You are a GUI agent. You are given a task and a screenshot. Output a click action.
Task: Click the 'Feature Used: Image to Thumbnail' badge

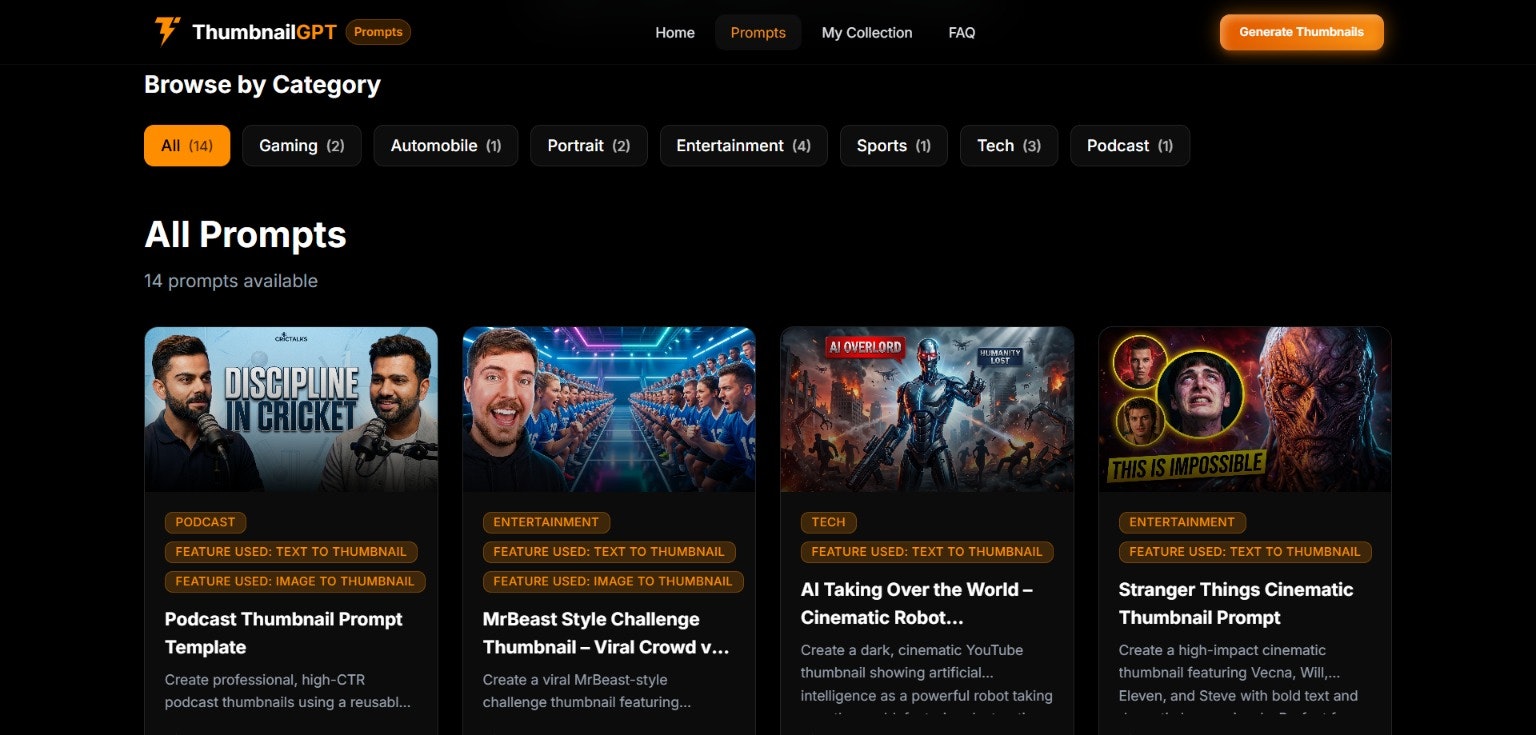point(294,581)
